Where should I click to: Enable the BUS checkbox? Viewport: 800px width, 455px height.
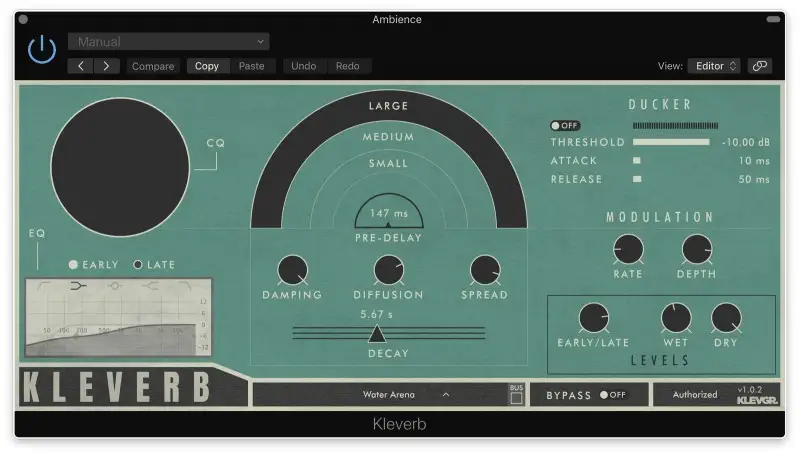516,398
